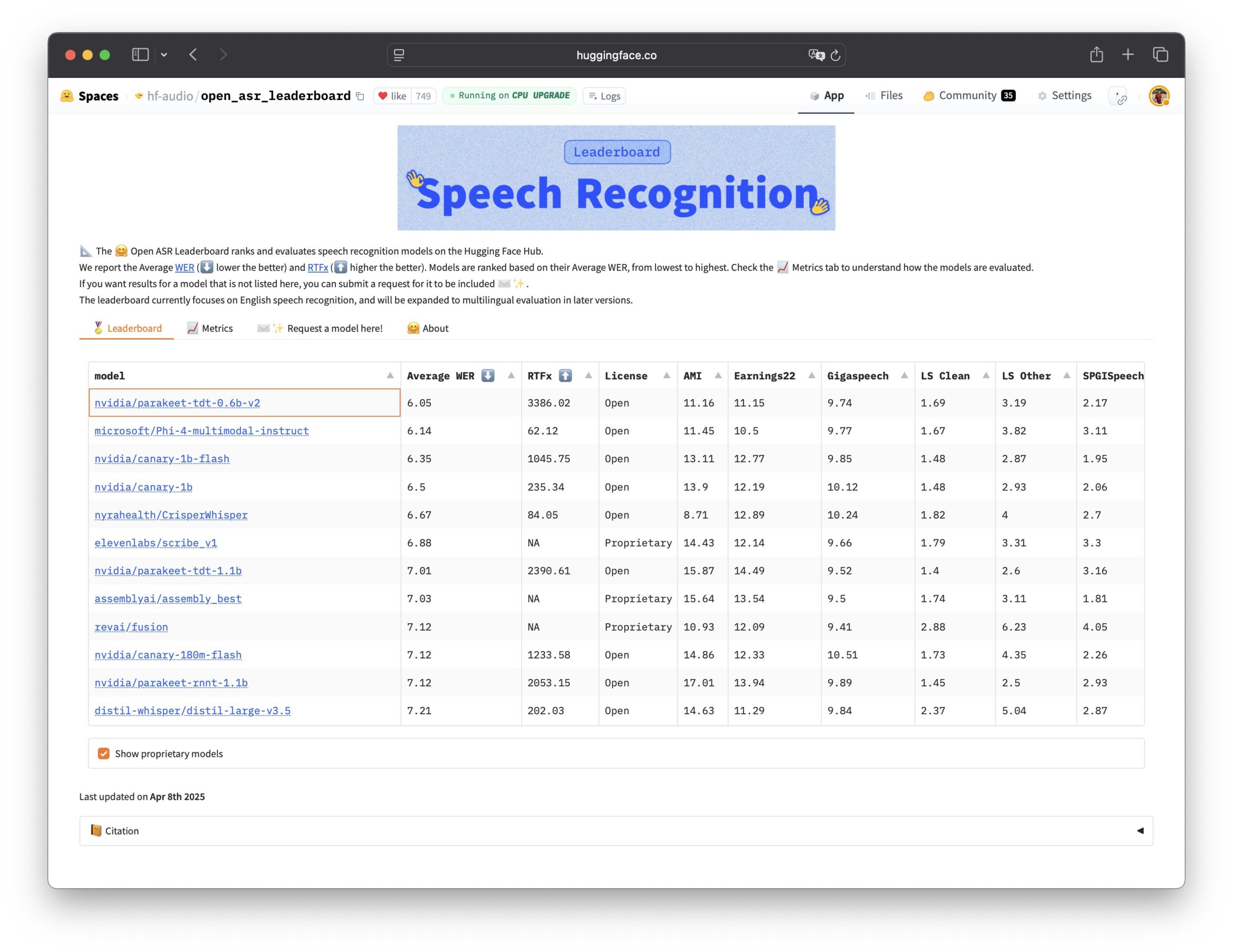Sort by the Gigaspeech column arrow
Screen dimensions: 1233x952
coord(904,376)
